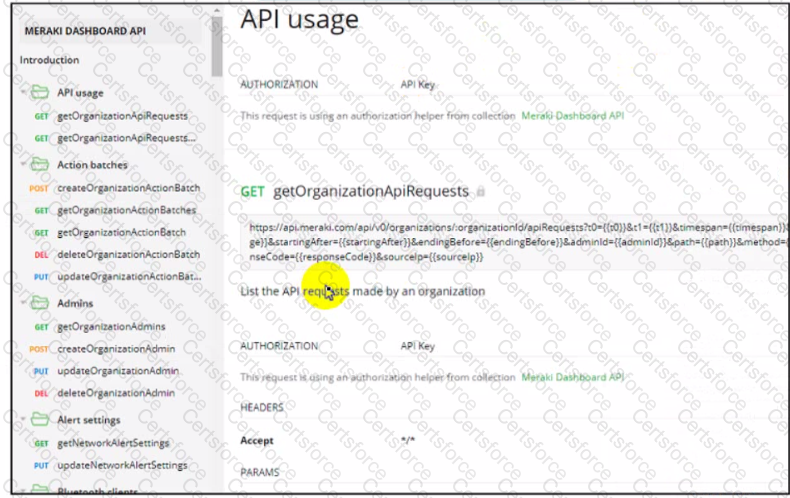Select first getOrganizationApiRequests in sidebar
Viewport: 790px width, 498px height.
coord(122,116)
